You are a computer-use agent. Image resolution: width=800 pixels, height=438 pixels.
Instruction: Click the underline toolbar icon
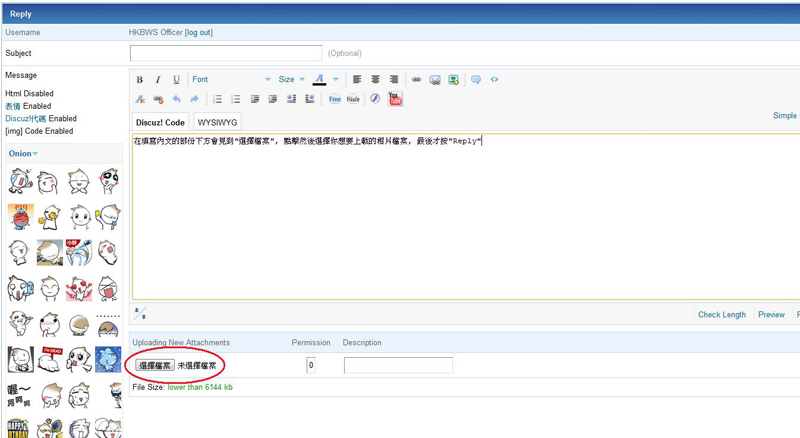pos(177,80)
